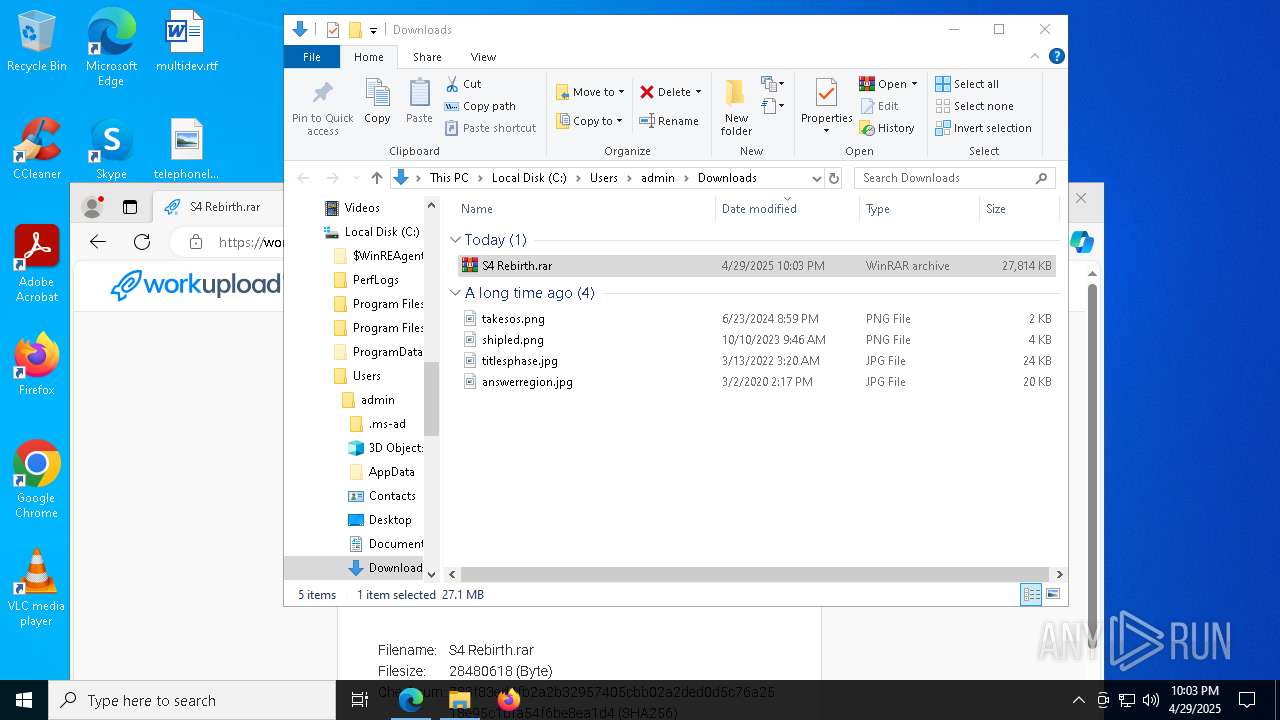The width and height of the screenshot is (1280, 720).
Task: Go up one folder level arrow
Action: click(376, 178)
